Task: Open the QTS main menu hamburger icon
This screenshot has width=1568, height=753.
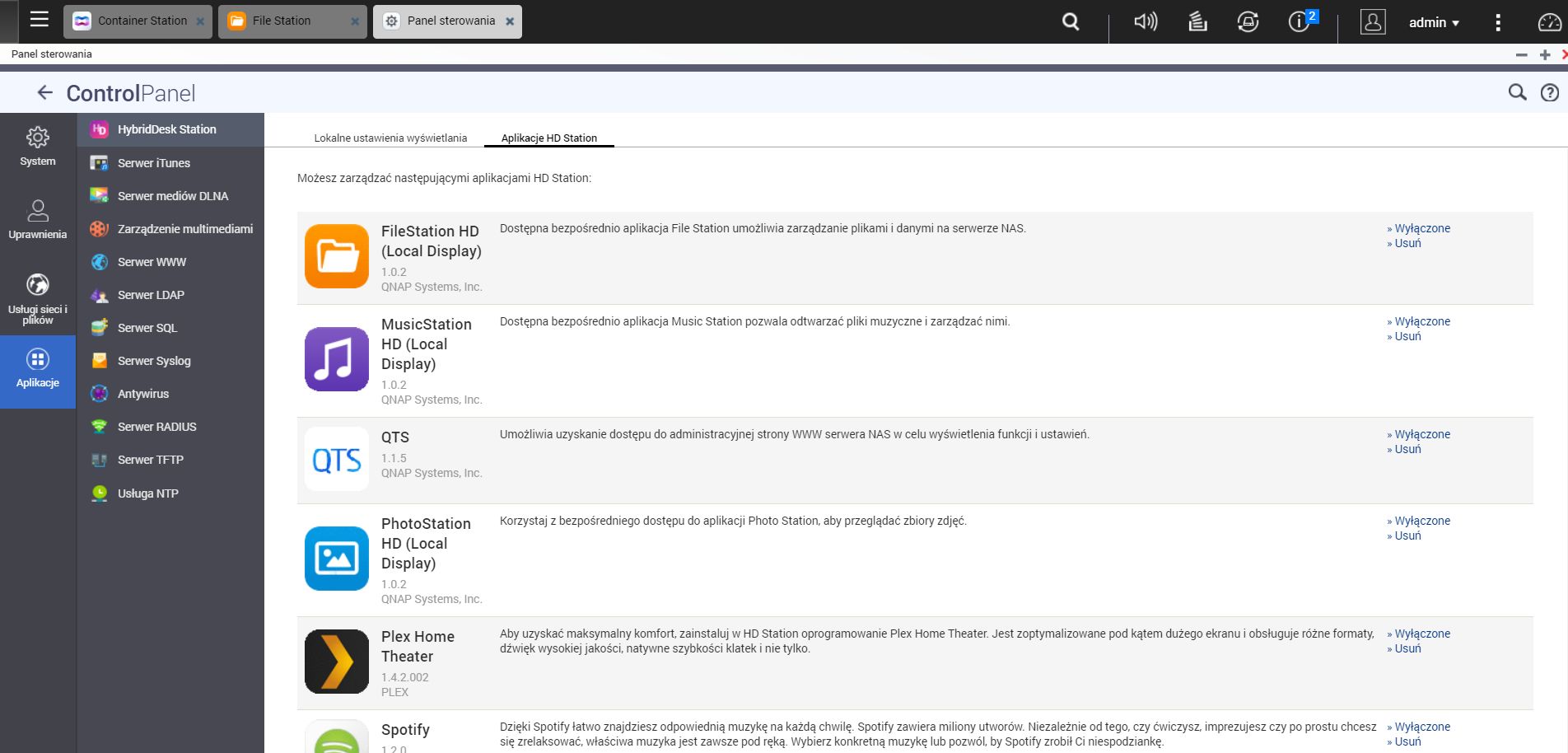Action: point(39,19)
